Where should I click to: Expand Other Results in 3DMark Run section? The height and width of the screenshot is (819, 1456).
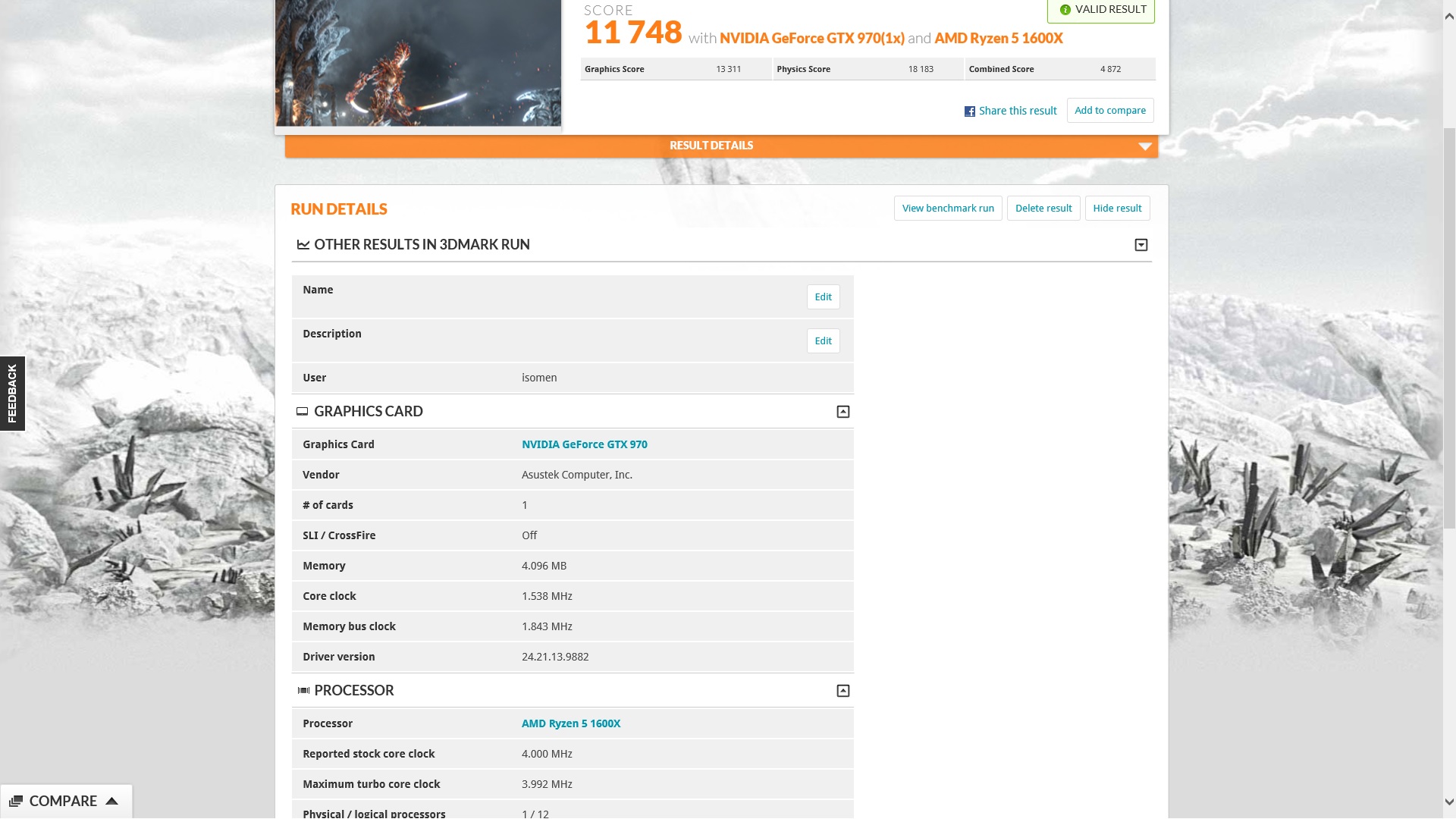[x=1141, y=245]
